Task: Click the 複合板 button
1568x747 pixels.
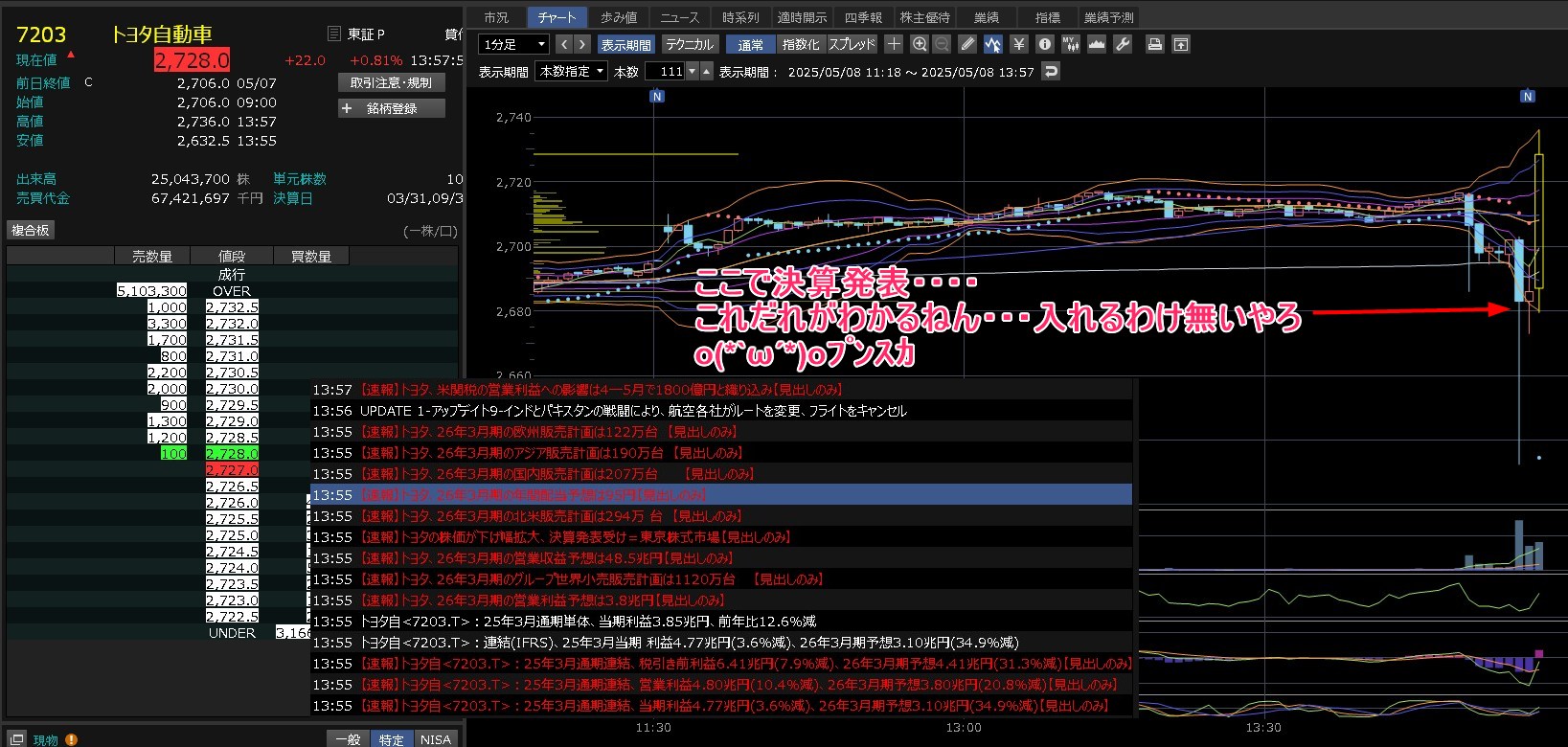Action: tap(30, 230)
